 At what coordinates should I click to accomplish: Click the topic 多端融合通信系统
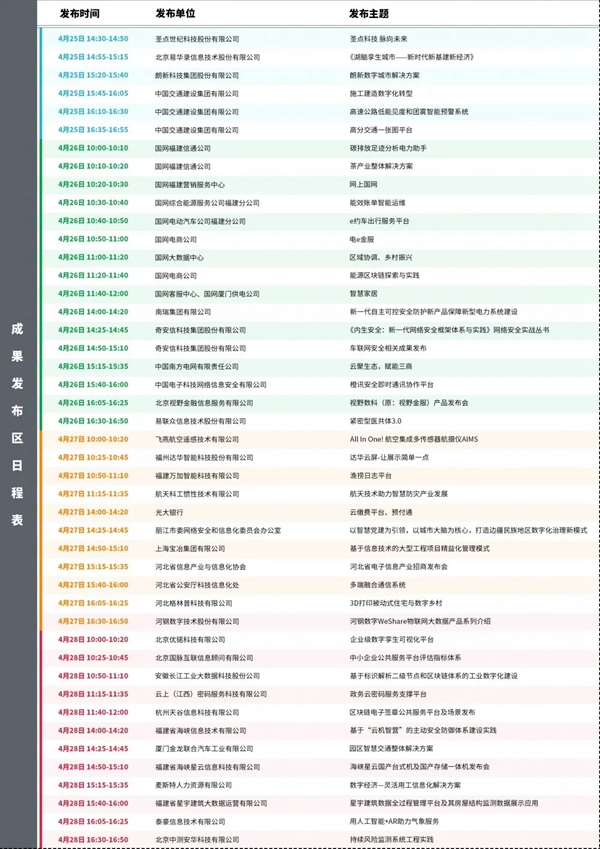pos(378,585)
